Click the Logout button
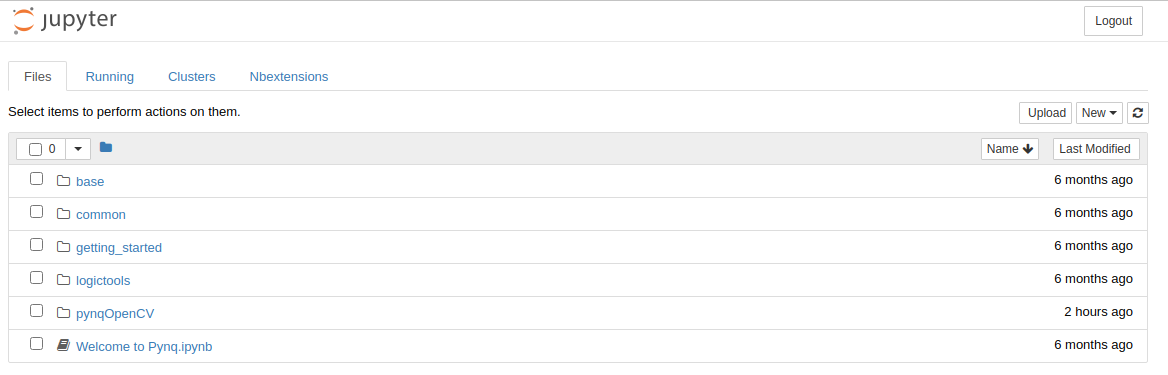1168x375 pixels. 1113,21
